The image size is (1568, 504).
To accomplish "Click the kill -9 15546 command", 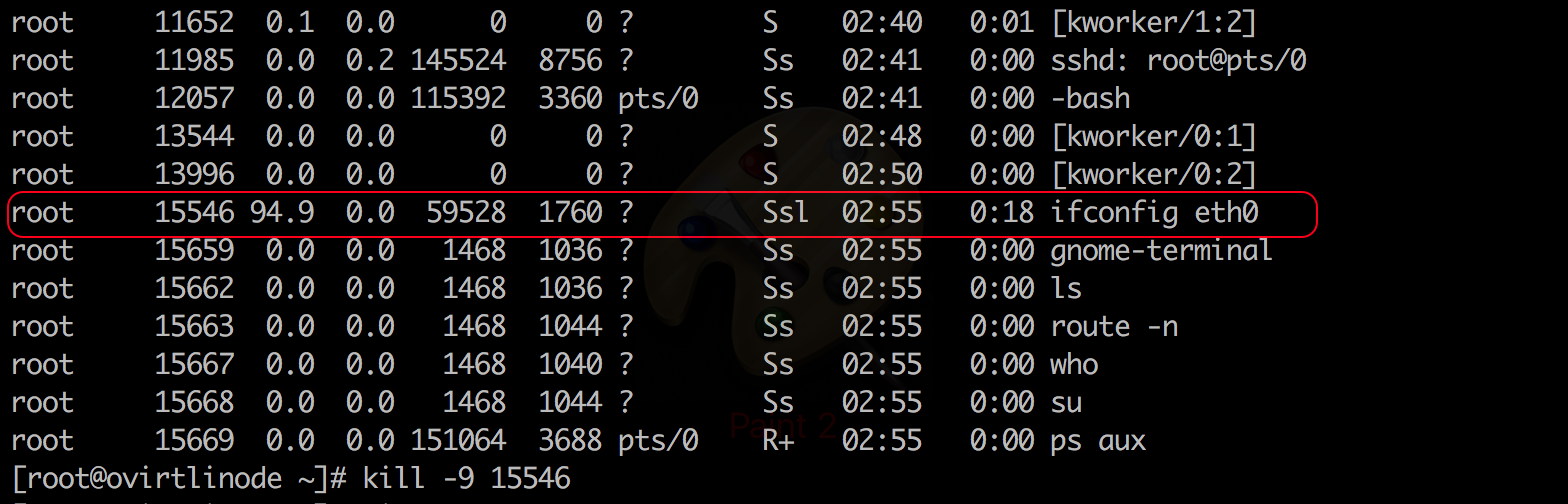I will click(466, 478).
